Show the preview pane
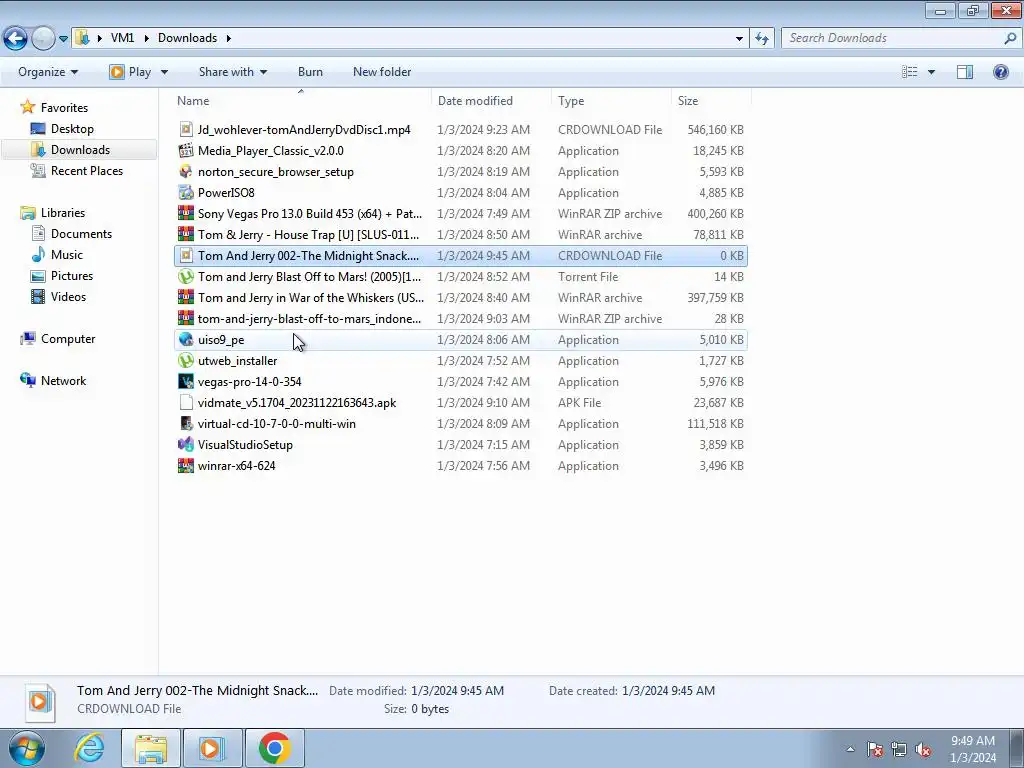The width and height of the screenshot is (1024, 768). (x=965, y=72)
